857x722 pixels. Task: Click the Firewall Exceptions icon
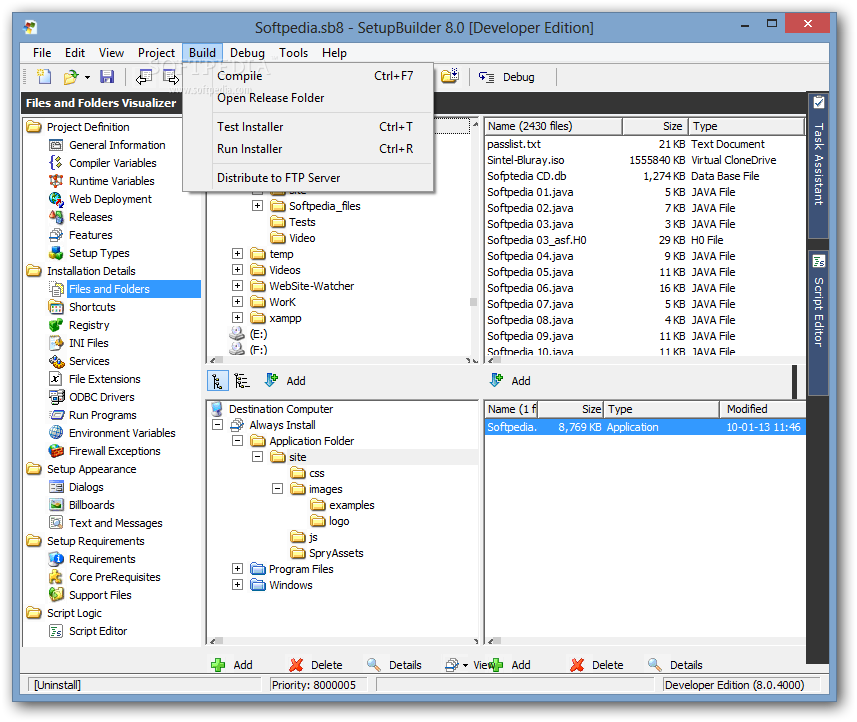(56, 451)
